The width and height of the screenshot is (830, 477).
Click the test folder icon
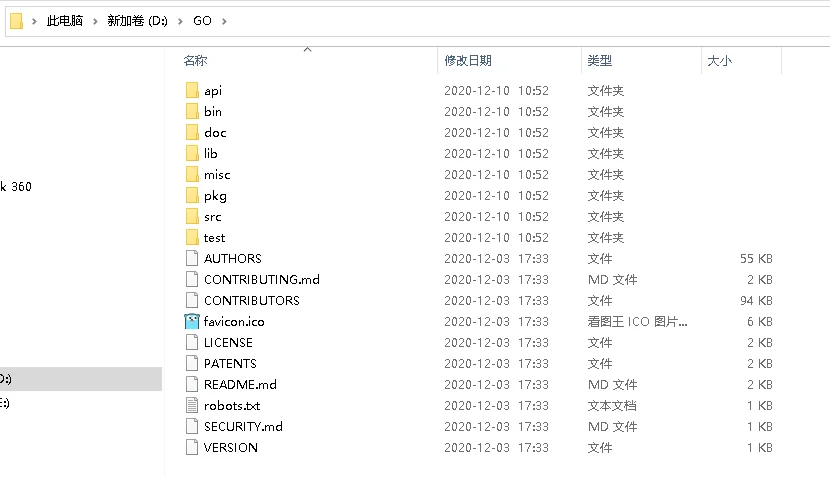(x=192, y=238)
